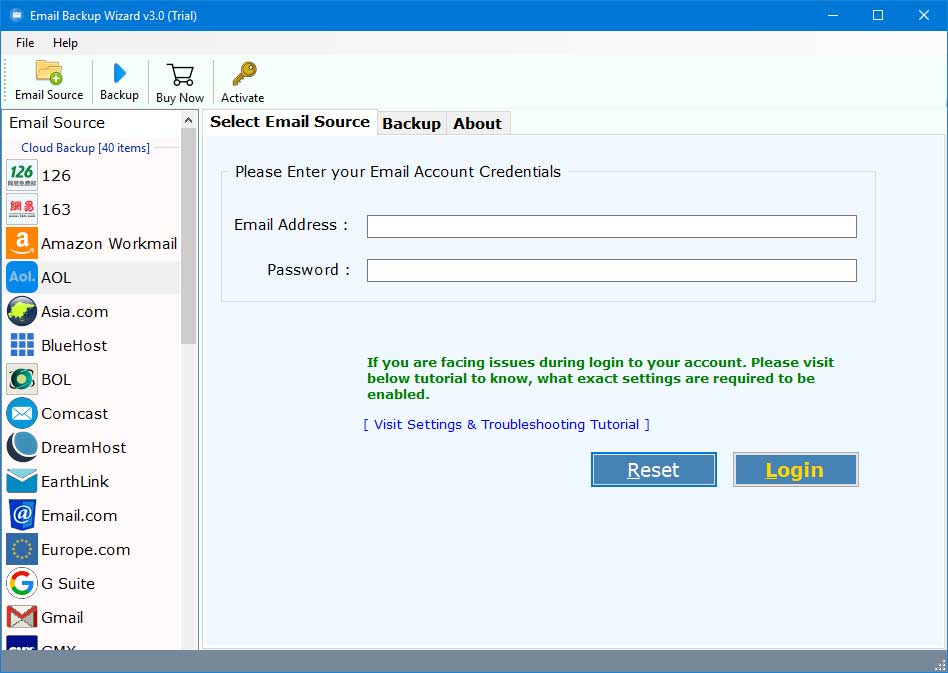
Task: Click the source list scrollbar thumb
Action: pyautogui.click(x=189, y=236)
